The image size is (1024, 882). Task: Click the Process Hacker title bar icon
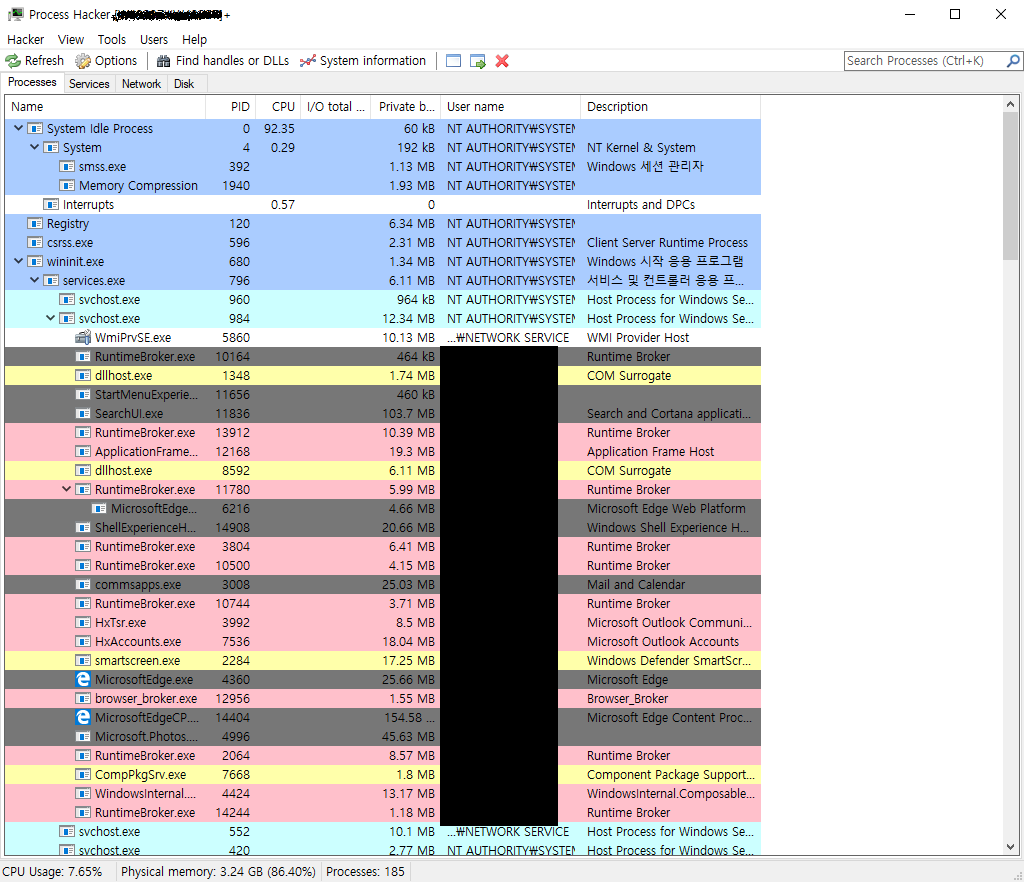(16, 14)
